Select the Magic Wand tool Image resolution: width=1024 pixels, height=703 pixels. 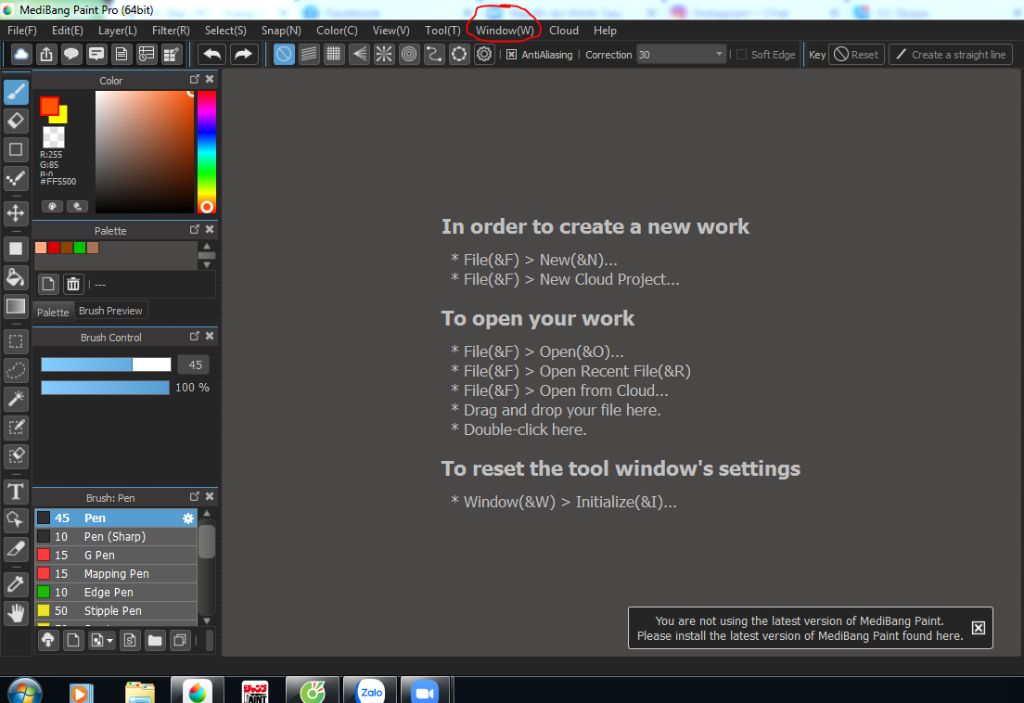pos(16,399)
